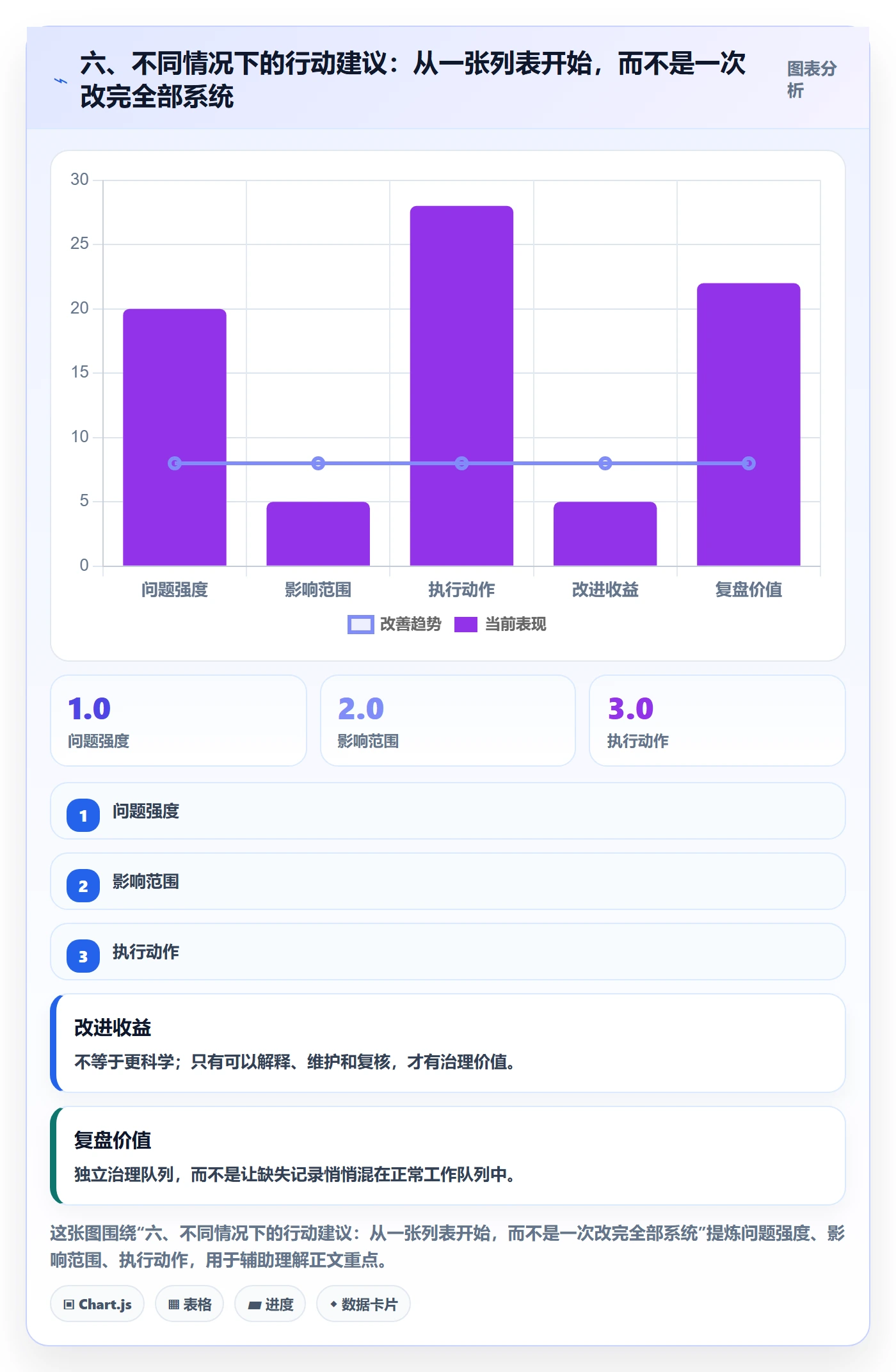Click the trend line point over 问题强度
Viewport: 896px width, 1372px height.
(x=175, y=463)
